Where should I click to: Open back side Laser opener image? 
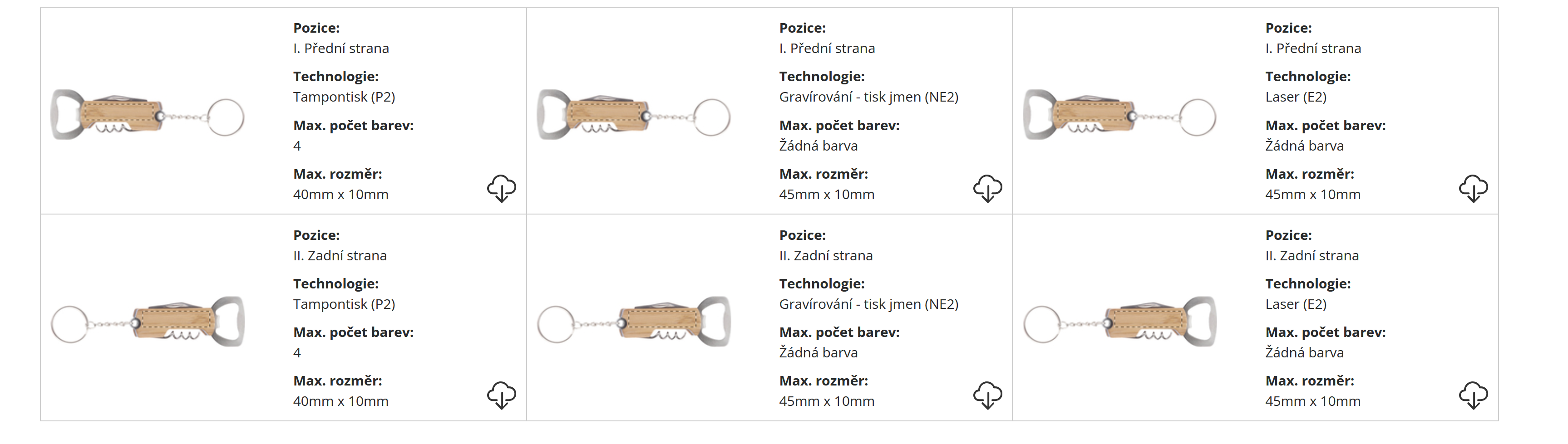(x=1119, y=322)
